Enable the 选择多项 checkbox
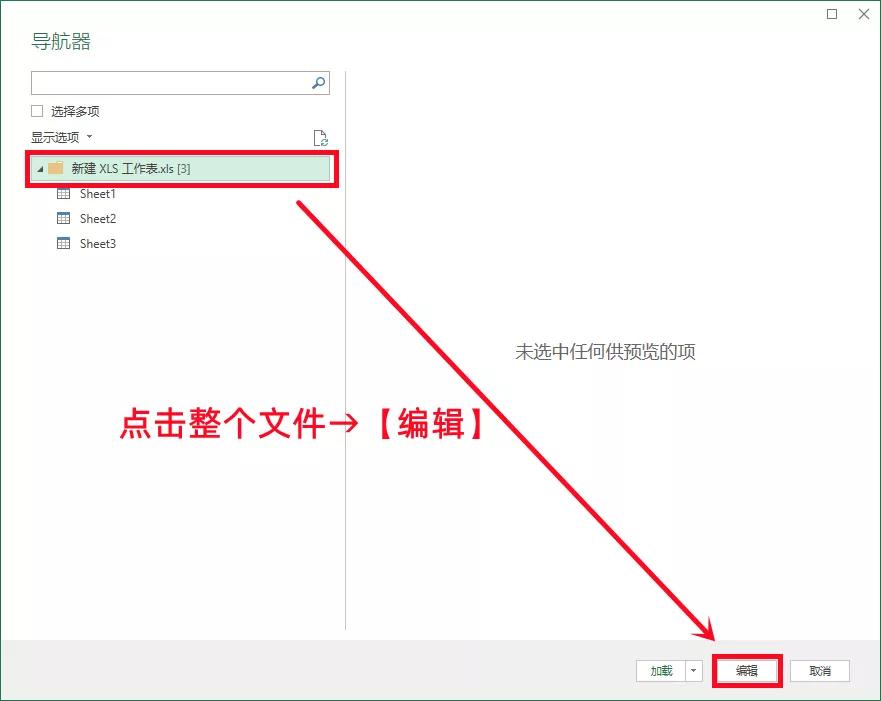 tap(37, 111)
